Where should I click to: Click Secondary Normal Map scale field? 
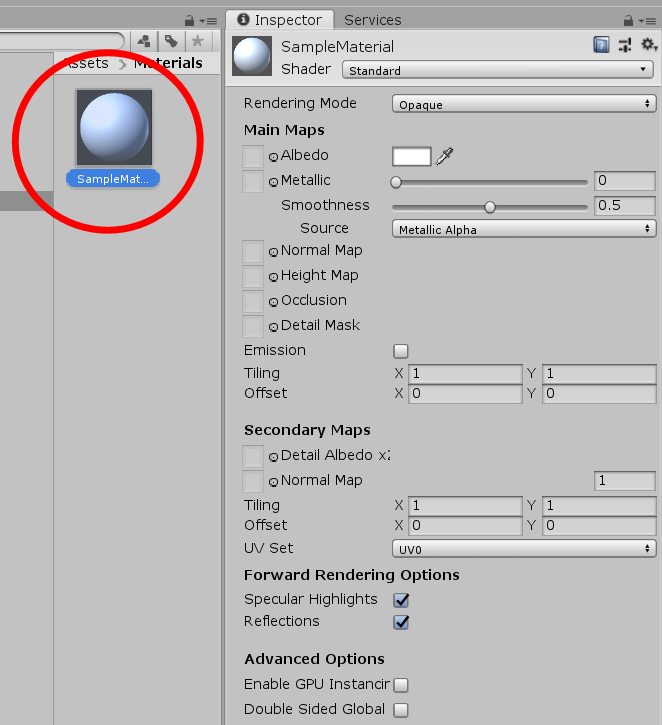click(x=625, y=481)
